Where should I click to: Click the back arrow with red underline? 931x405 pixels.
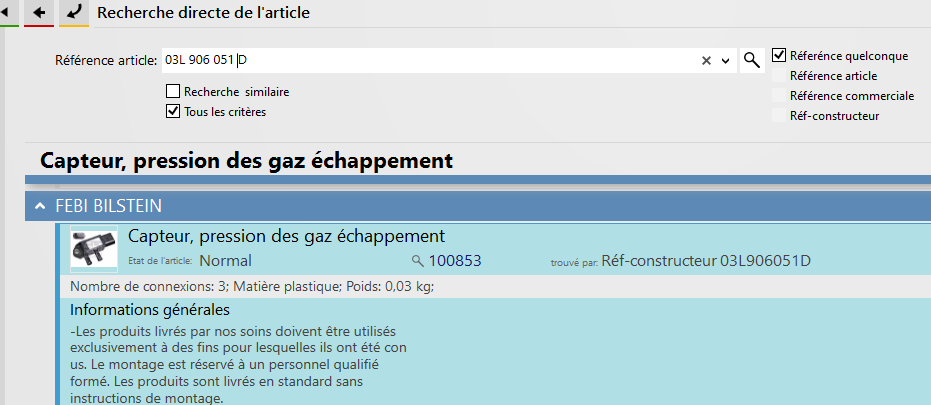pos(39,12)
